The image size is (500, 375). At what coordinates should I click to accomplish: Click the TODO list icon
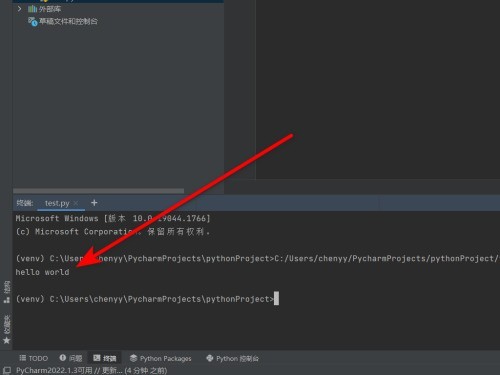coord(22,358)
